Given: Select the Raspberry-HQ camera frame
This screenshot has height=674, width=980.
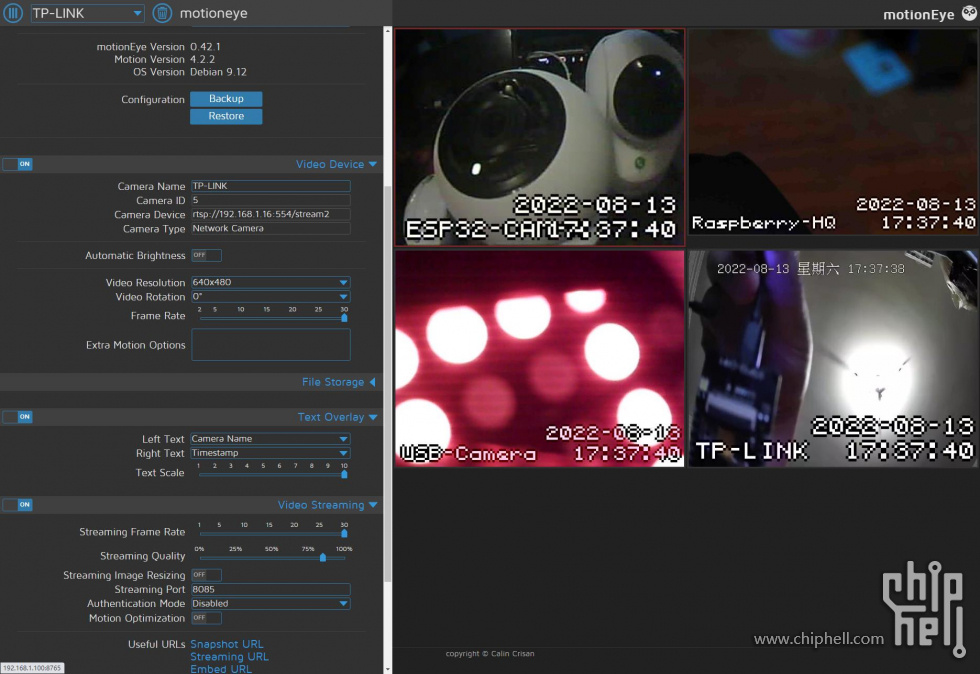Looking at the screenshot, I should pyautogui.click(x=833, y=132).
